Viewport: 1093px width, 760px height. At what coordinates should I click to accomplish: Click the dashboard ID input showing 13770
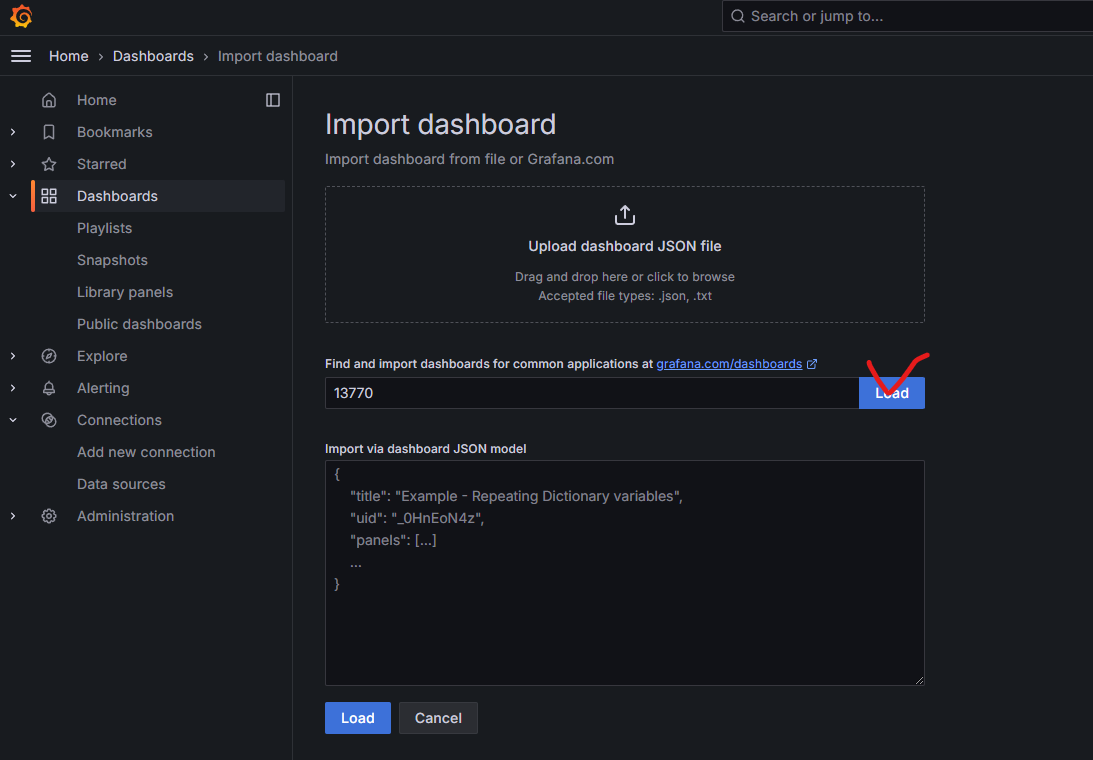click(590, 393)
